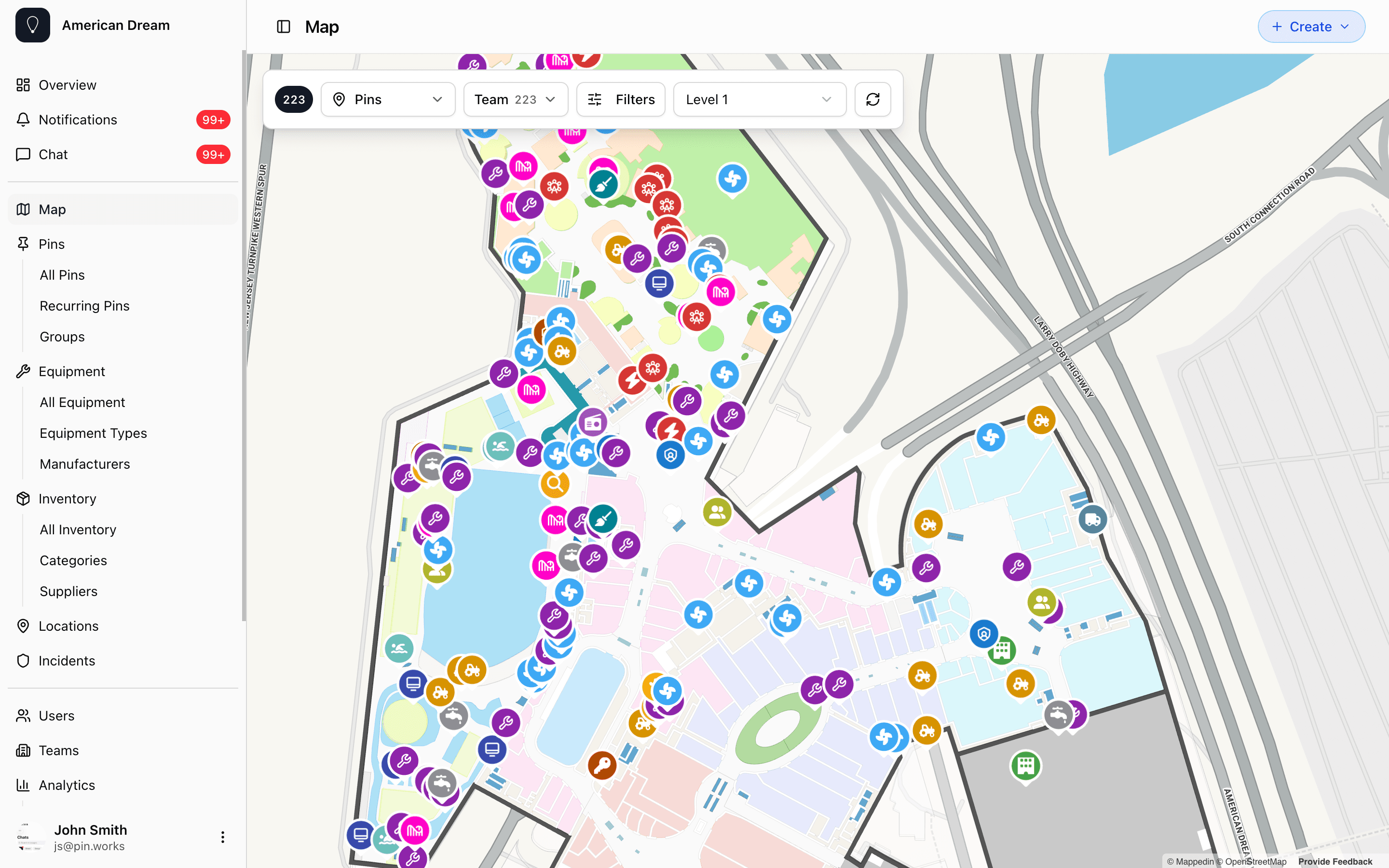The height and width of the screenshot is (868, 1389).
Task: Open the Teams sidebar icon
Action: point(23,750)
